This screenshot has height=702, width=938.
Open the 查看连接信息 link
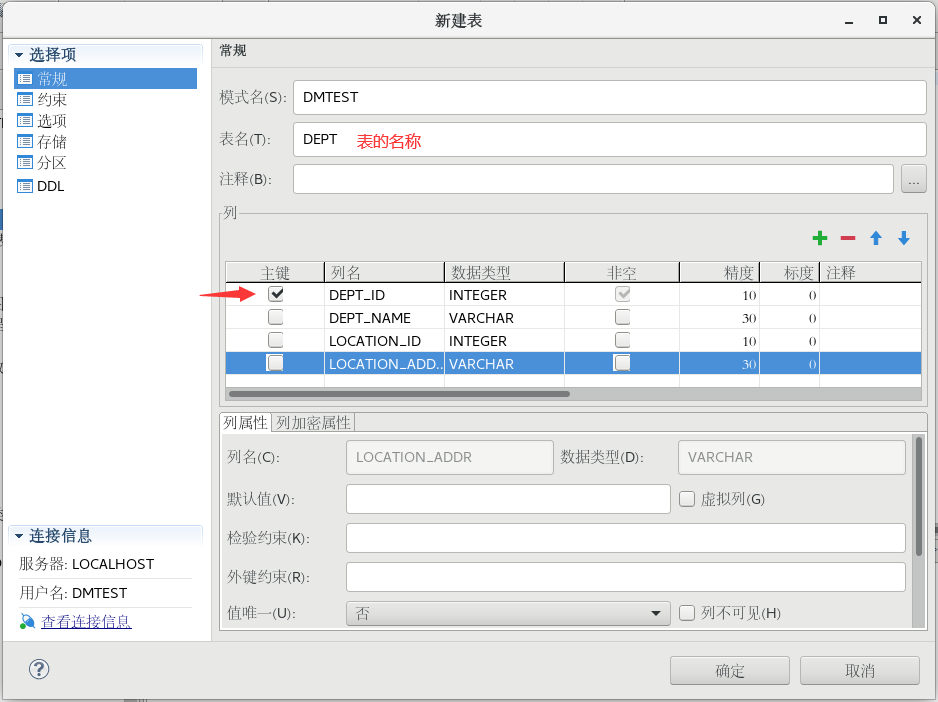[x=86, y=622]
